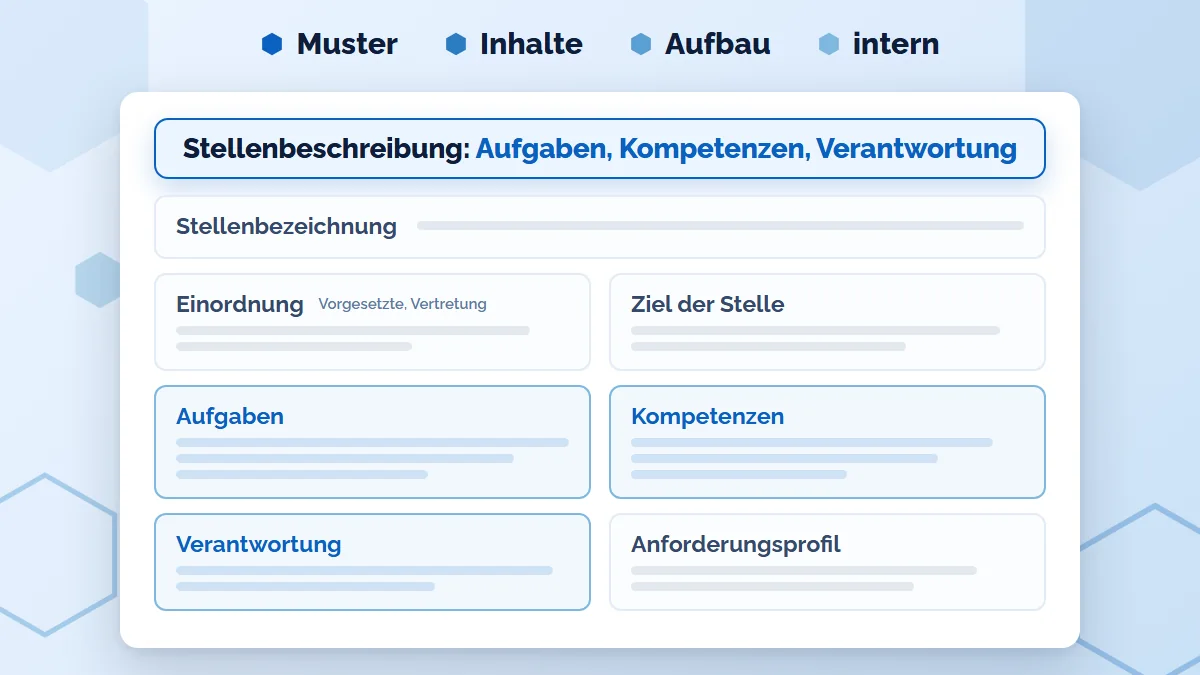The height and width of the screenshot is (675, 1200).
Task: Select the highlighted Verantwortung card
Action: [x=372, y=562]
